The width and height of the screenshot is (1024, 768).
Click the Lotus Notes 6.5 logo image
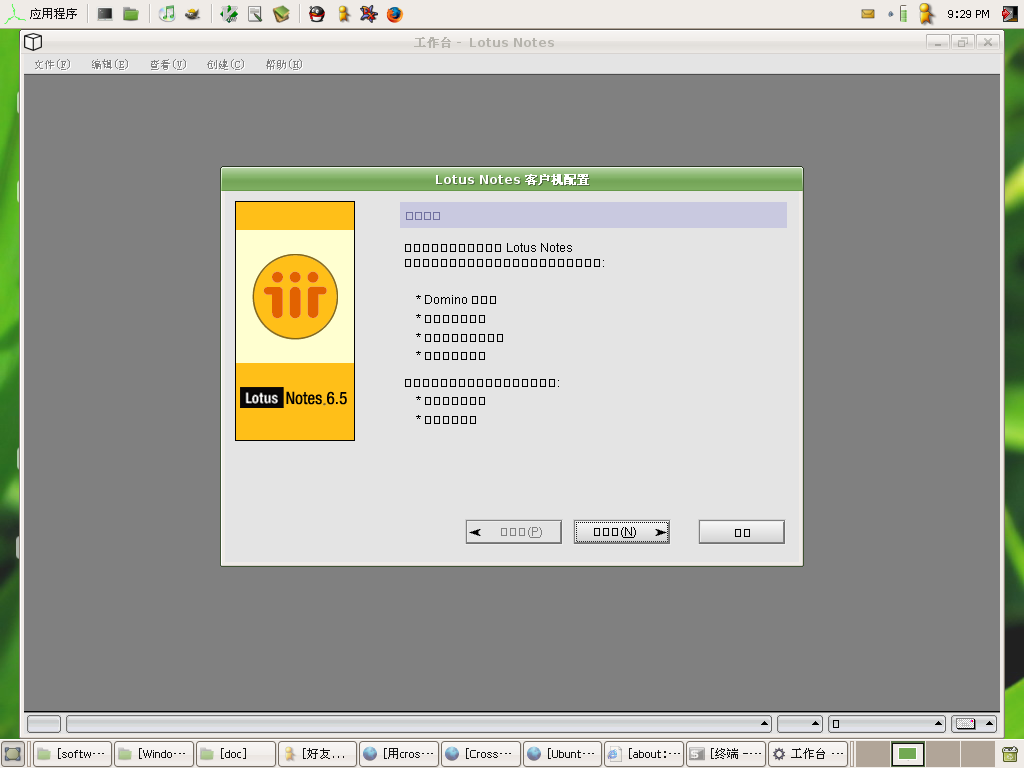(295, 321)
